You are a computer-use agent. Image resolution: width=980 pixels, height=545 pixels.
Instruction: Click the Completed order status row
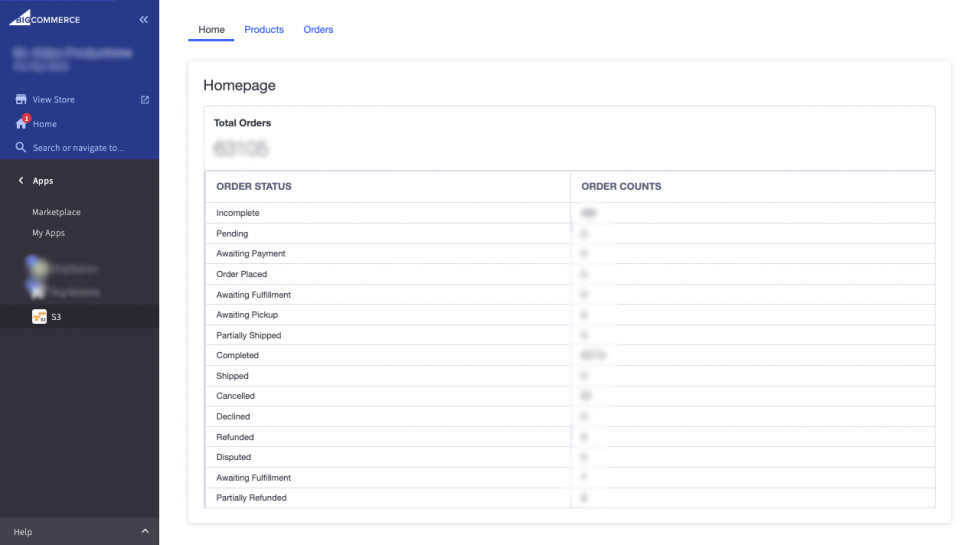click(238, 356)
